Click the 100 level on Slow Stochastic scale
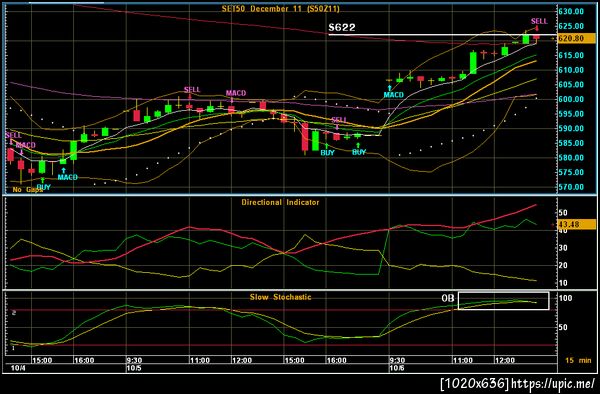Image resolution: width=600 pixels, height=394 pixels. click(x=566, y=298)
